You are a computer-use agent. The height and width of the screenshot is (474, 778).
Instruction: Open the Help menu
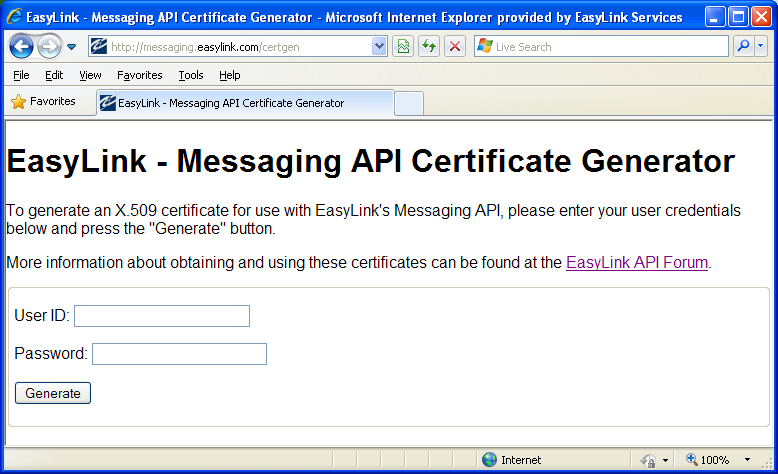tap(229, 75)
